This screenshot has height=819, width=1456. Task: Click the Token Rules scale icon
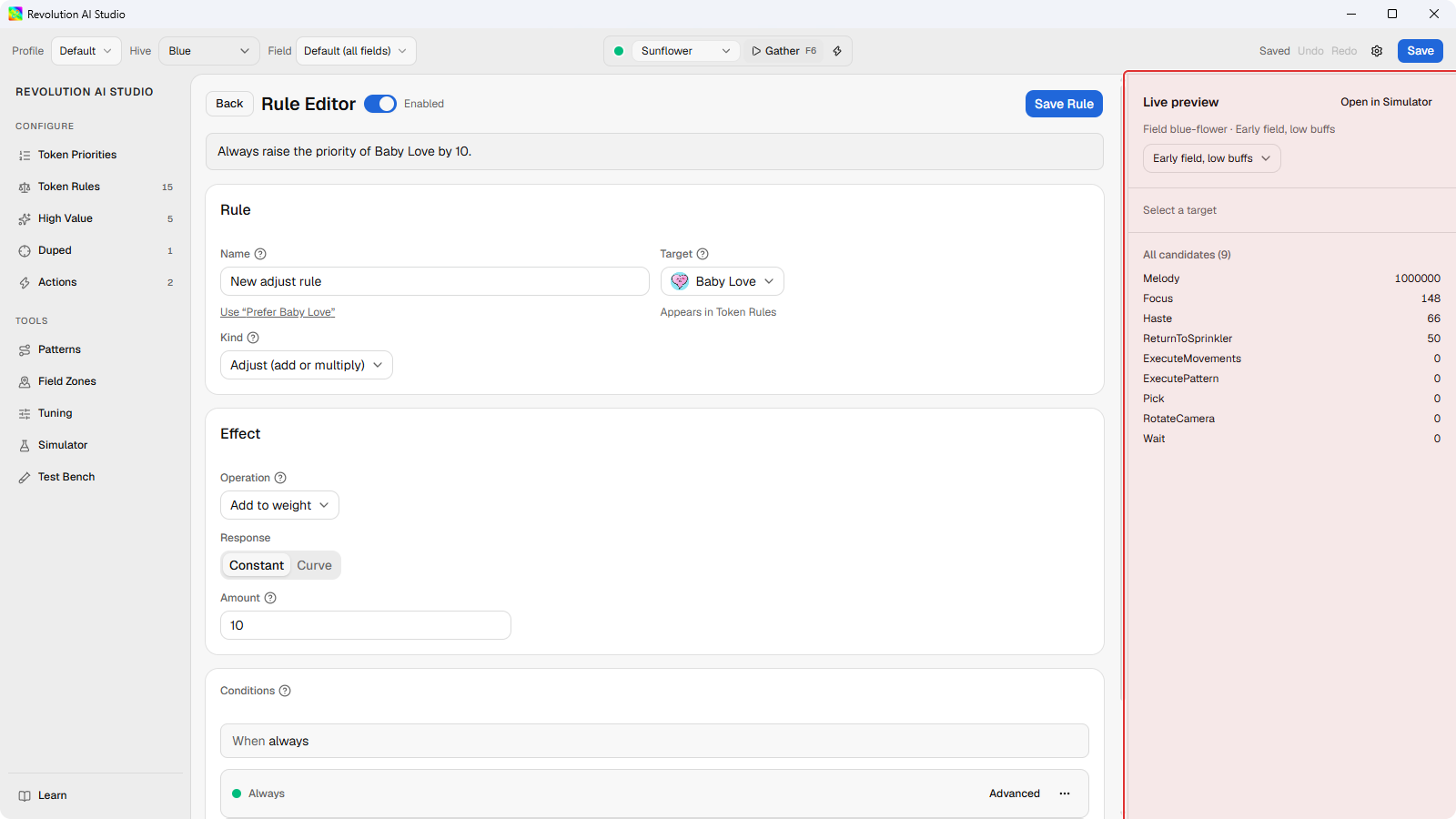click(25, 187)
